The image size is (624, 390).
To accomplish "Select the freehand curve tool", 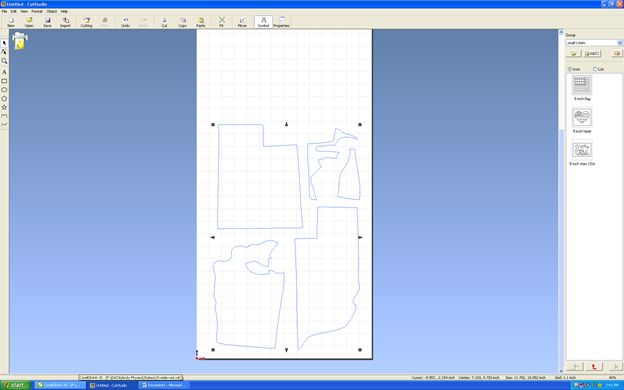I will [x=4, y=125].
